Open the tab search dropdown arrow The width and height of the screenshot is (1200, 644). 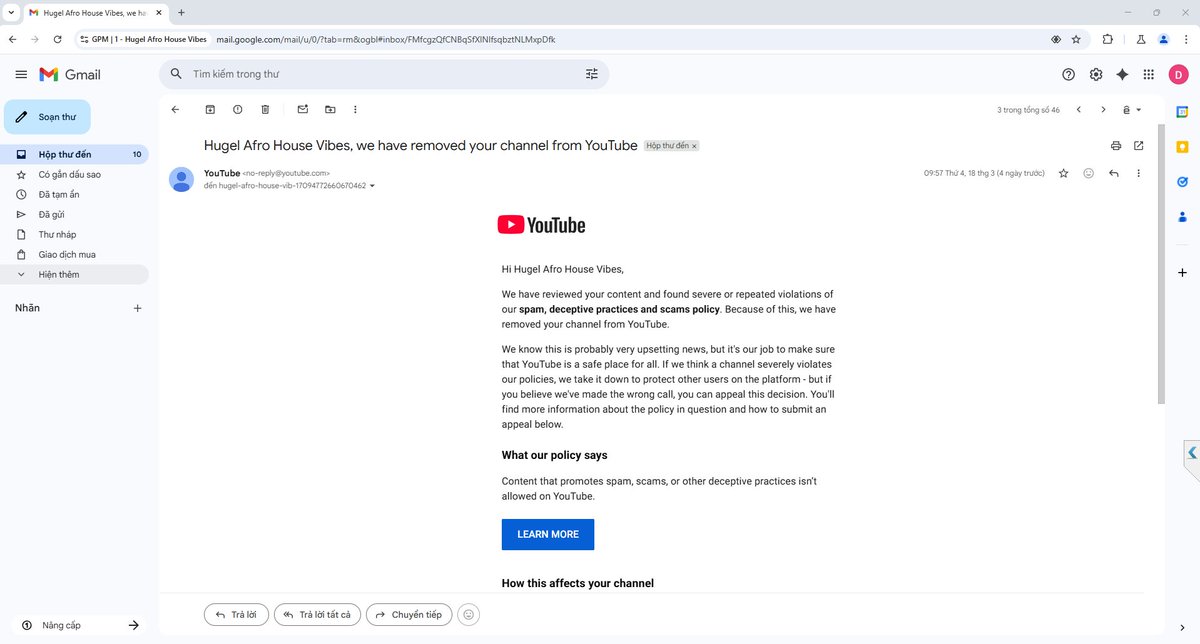9,12
